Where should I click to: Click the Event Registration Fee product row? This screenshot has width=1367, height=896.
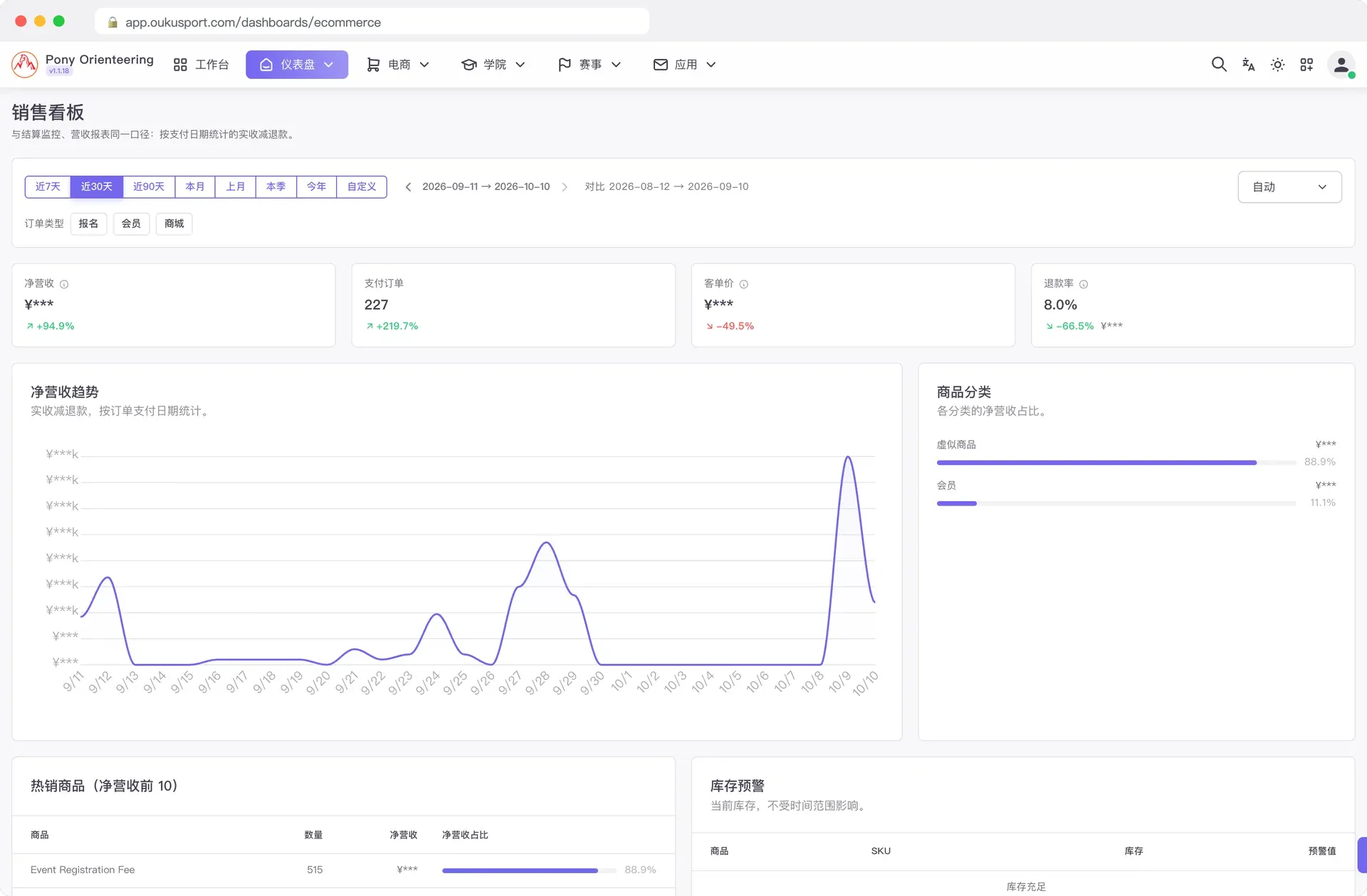[x=343, y=870]
